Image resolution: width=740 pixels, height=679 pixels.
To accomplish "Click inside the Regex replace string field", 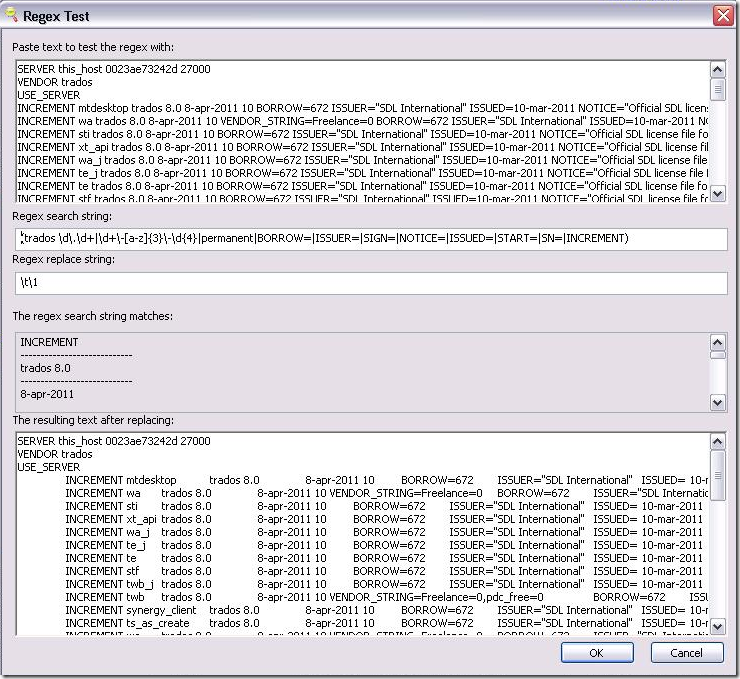I will click(371, 283).
